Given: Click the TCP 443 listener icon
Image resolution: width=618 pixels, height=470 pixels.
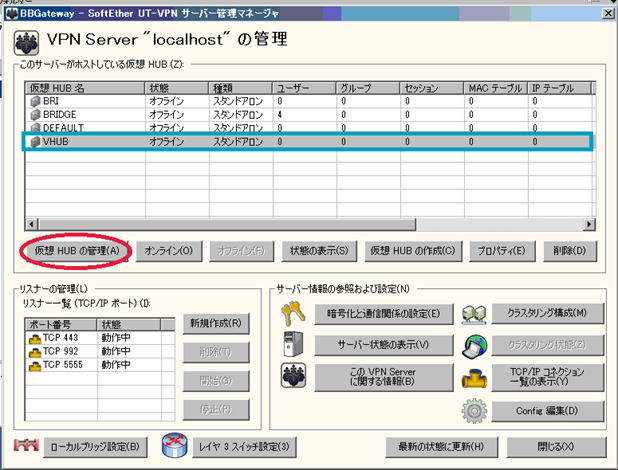Looking at the screenshot, I should click(35, 338).
